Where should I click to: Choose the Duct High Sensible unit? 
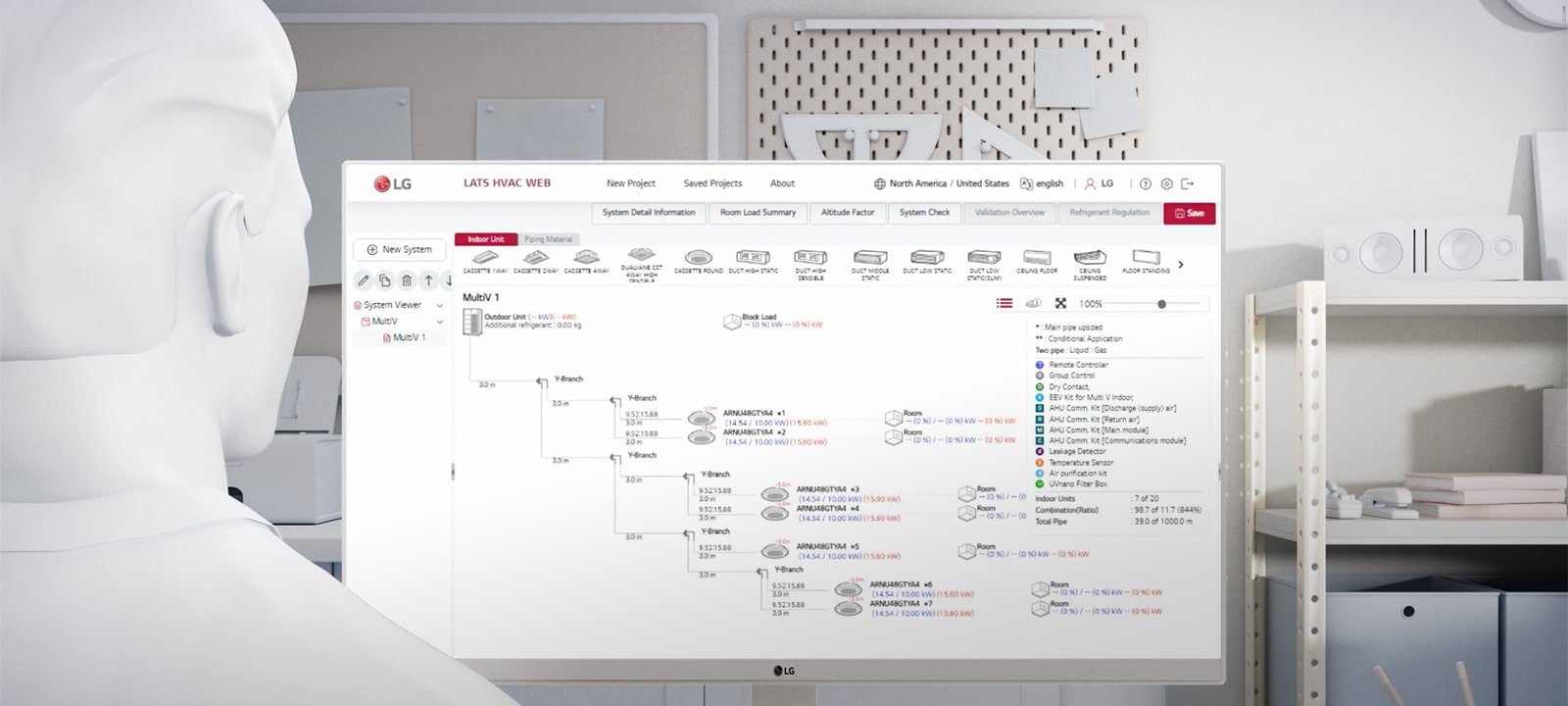810,258
